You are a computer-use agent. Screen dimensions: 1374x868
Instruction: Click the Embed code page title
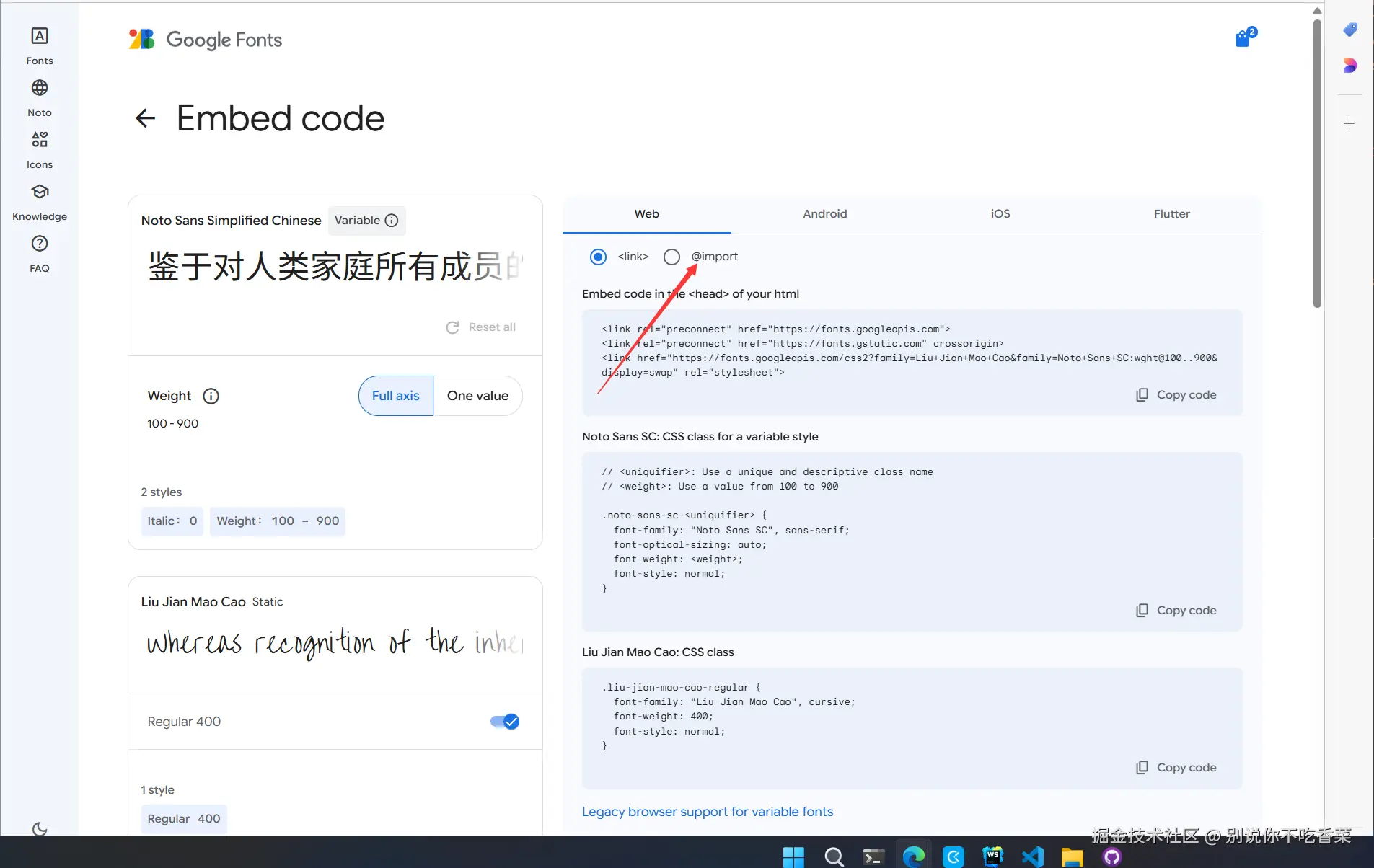click(281, 118)
